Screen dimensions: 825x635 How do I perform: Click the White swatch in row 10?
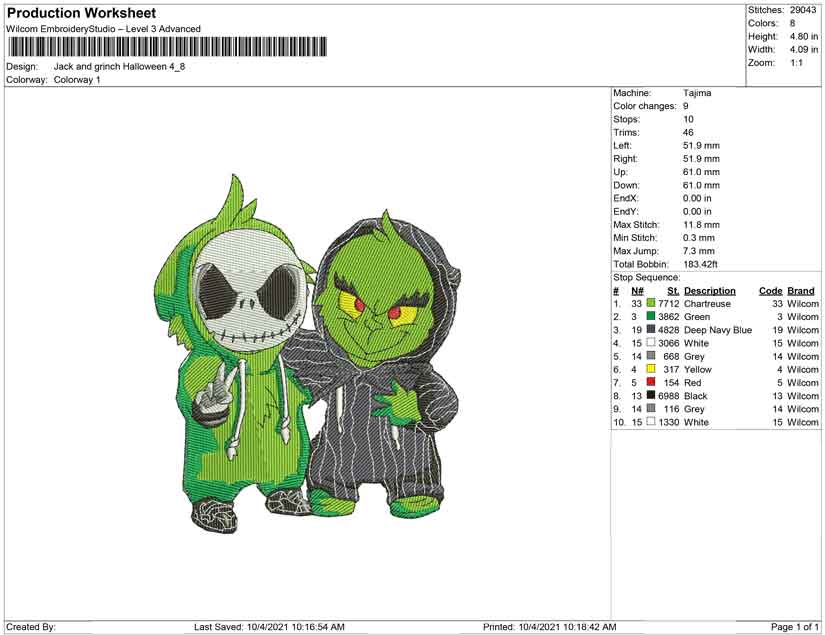click(651, 421)
